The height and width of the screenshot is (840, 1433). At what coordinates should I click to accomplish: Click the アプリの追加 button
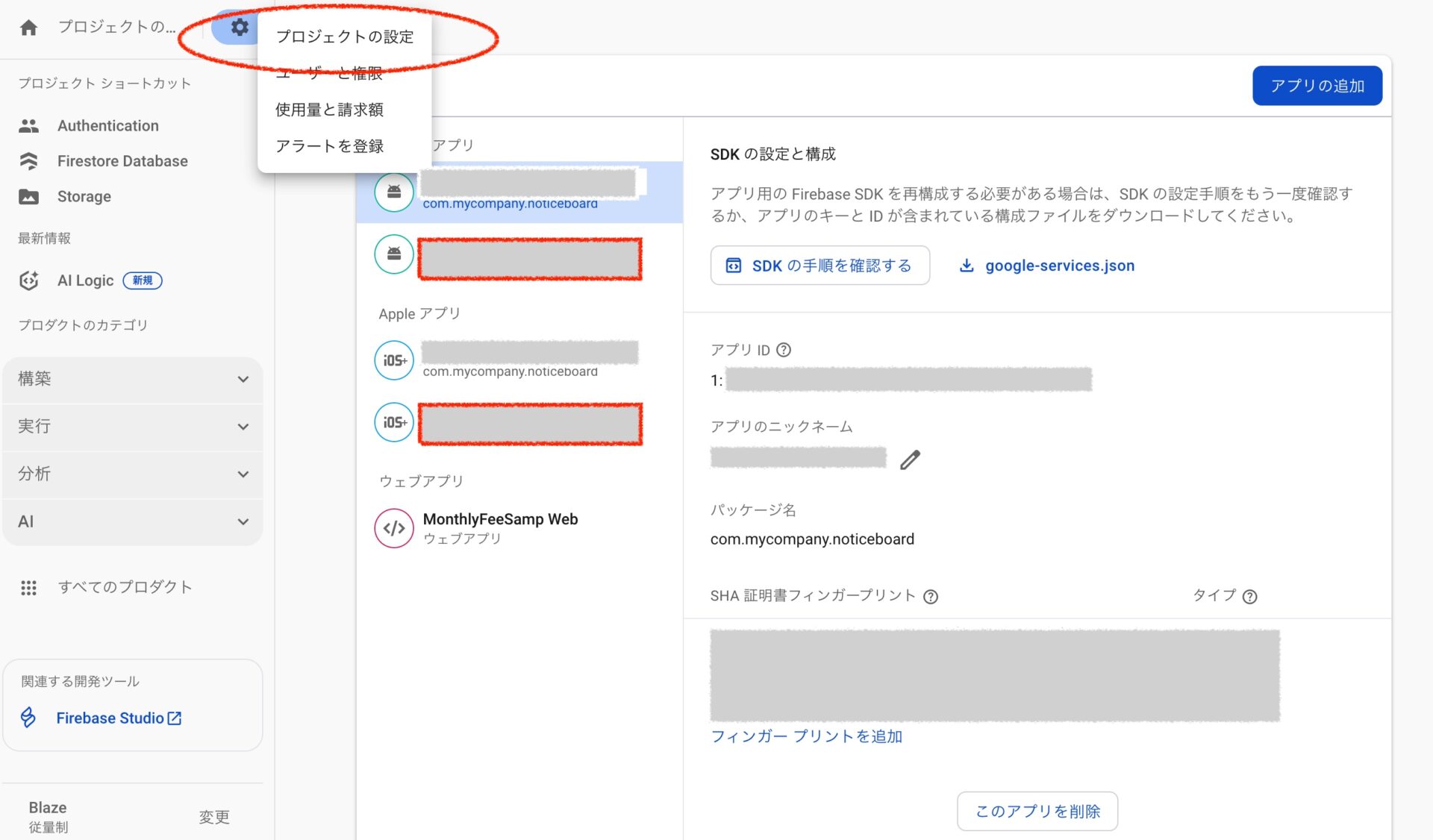coord(1317,86)
